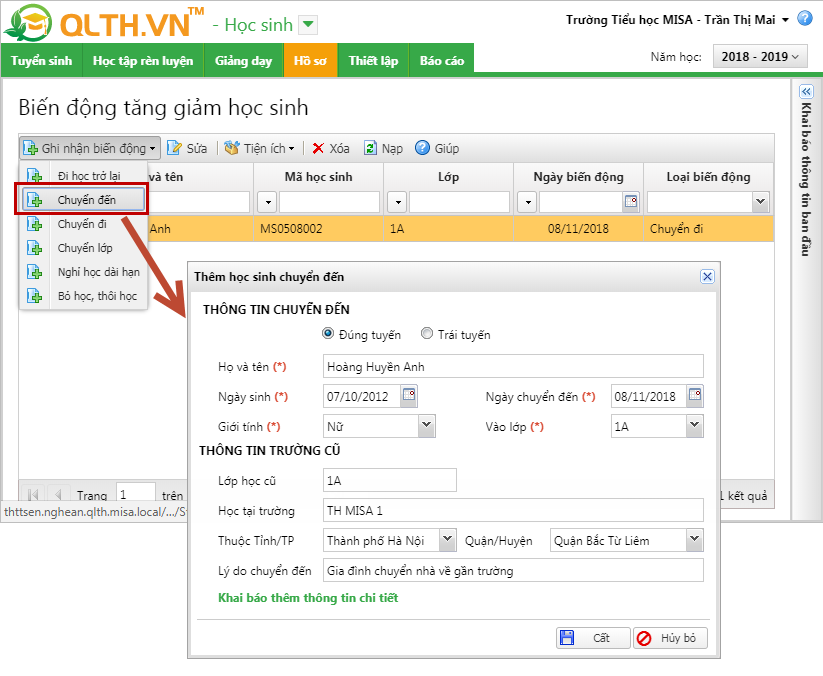Click the Học tại trường input field
The width and height of the screenshot is (823, 676).
point(513,510)
